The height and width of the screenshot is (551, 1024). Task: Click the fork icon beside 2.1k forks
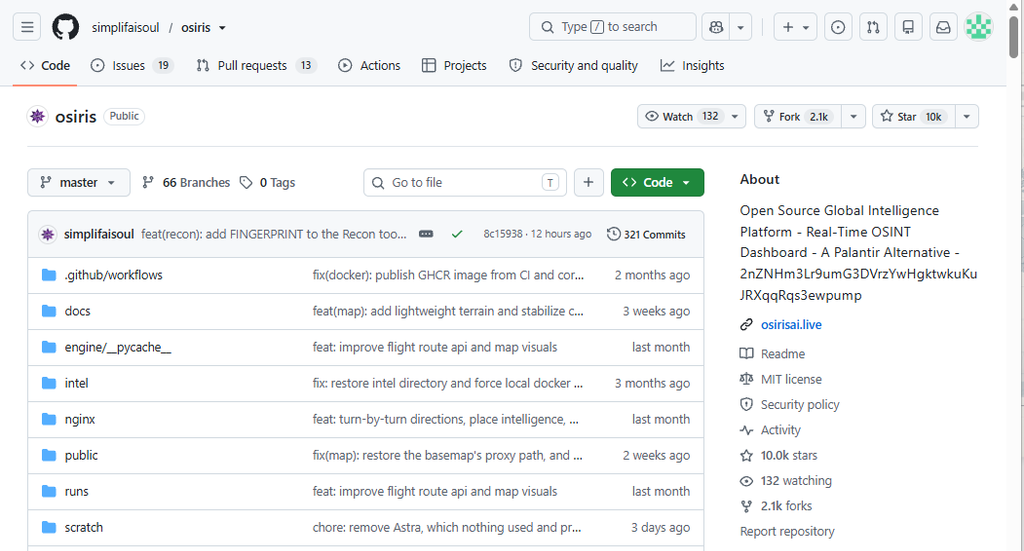746,506
